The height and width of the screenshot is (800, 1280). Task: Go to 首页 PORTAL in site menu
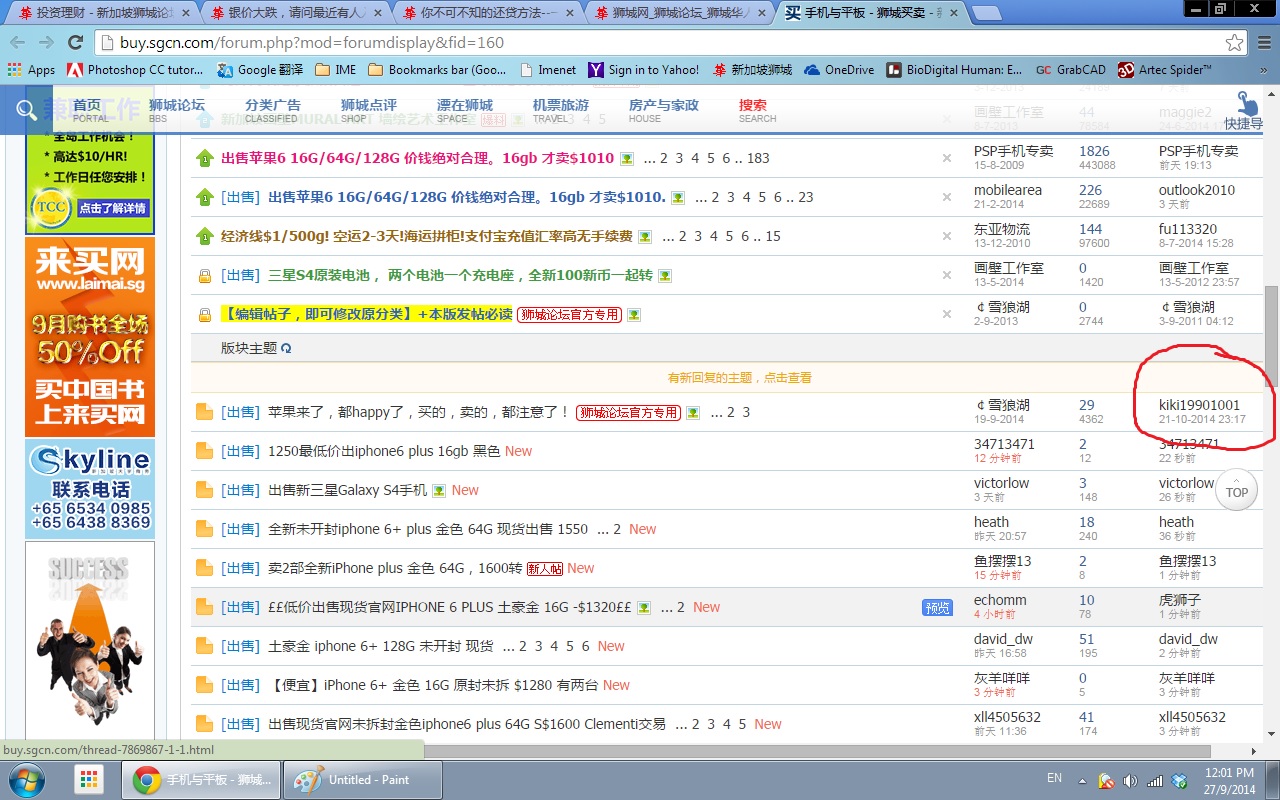pyautogui.click(x=89, y=110)
